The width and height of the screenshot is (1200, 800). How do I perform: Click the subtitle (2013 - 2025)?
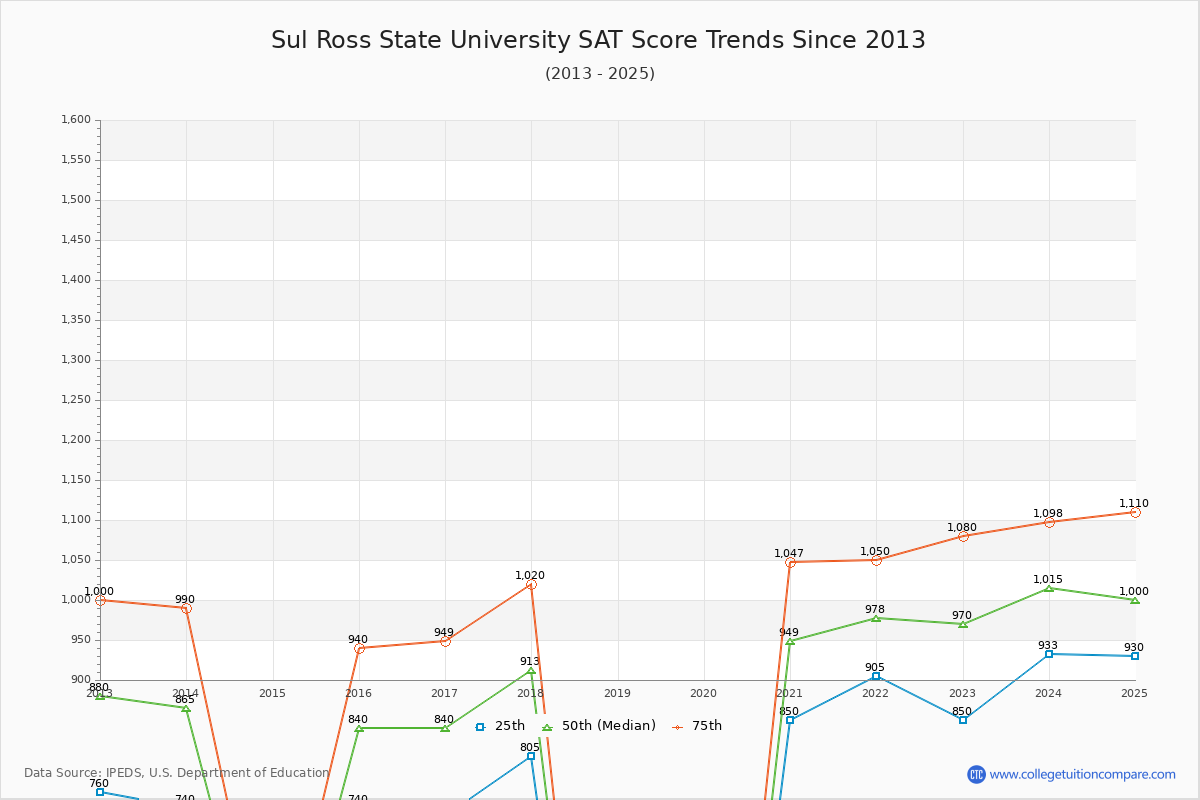point(600,74)
